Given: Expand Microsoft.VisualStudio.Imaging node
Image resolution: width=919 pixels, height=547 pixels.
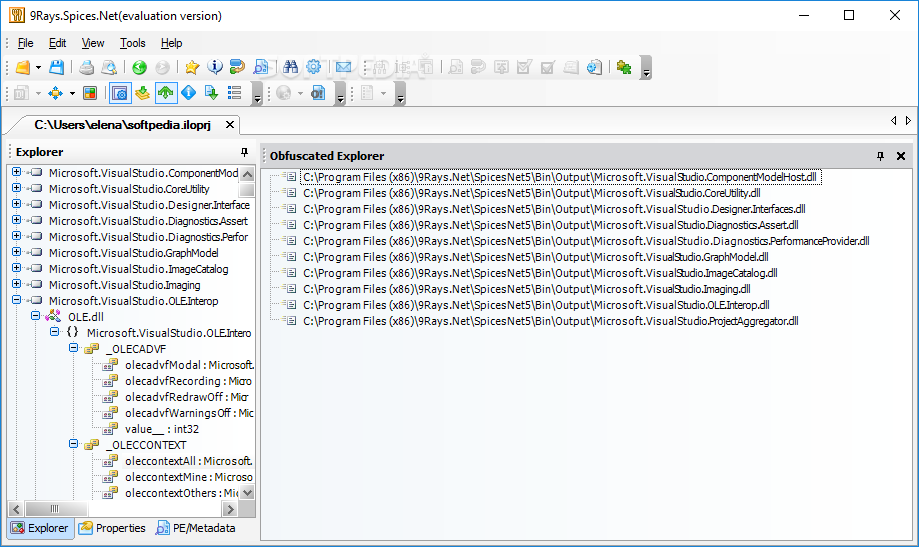Looking at the screenshot, I should 16,284.
